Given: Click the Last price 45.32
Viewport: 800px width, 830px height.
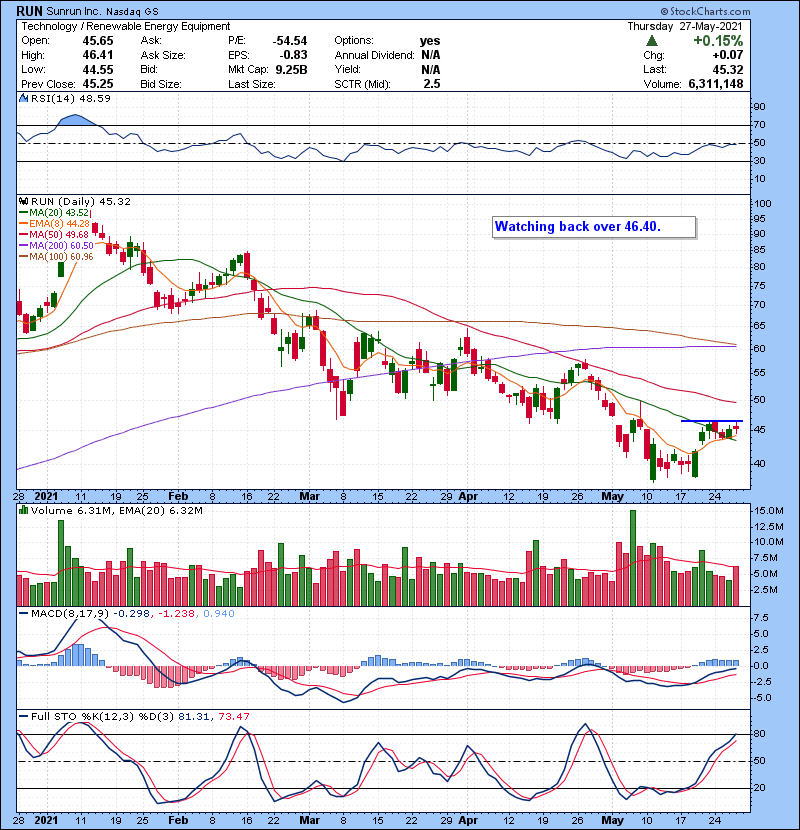Looking at the screenshot, I should click(x=727, y=69).
